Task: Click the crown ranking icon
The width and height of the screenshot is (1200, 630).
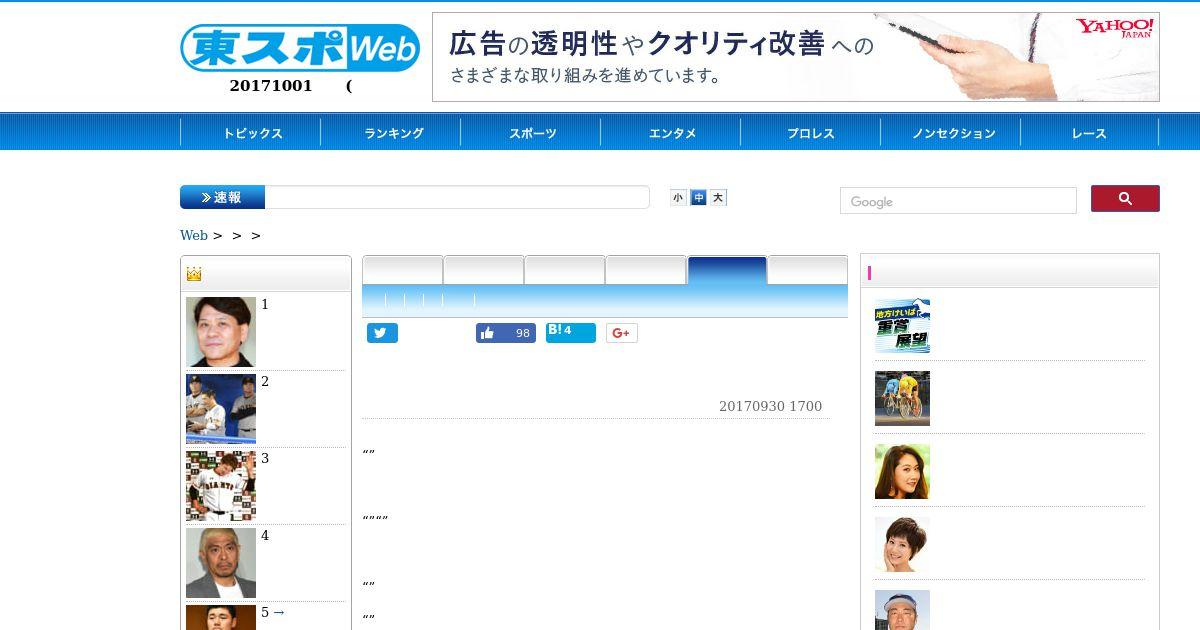Action: (194, 273)
